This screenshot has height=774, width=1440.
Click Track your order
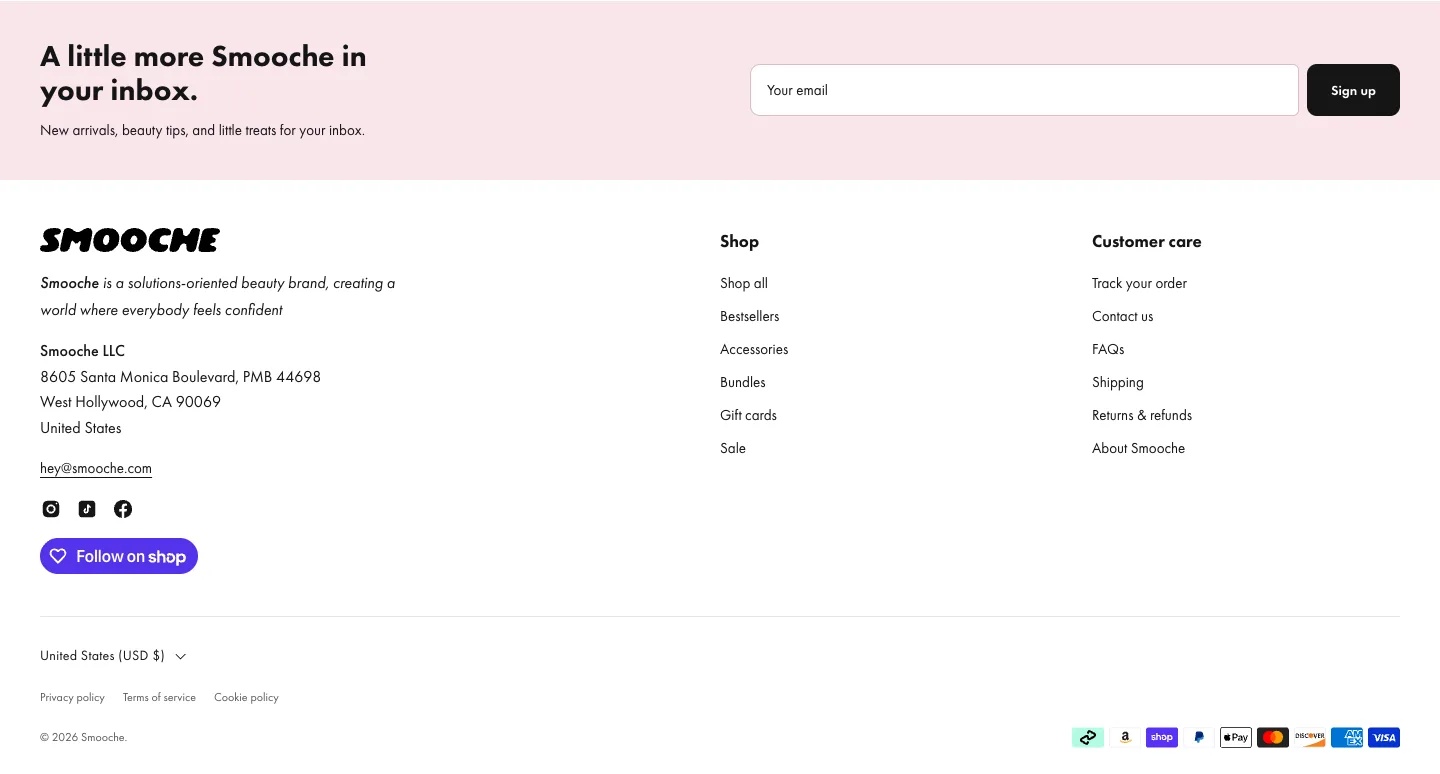pyautogui.click(x=1139, y=283)
